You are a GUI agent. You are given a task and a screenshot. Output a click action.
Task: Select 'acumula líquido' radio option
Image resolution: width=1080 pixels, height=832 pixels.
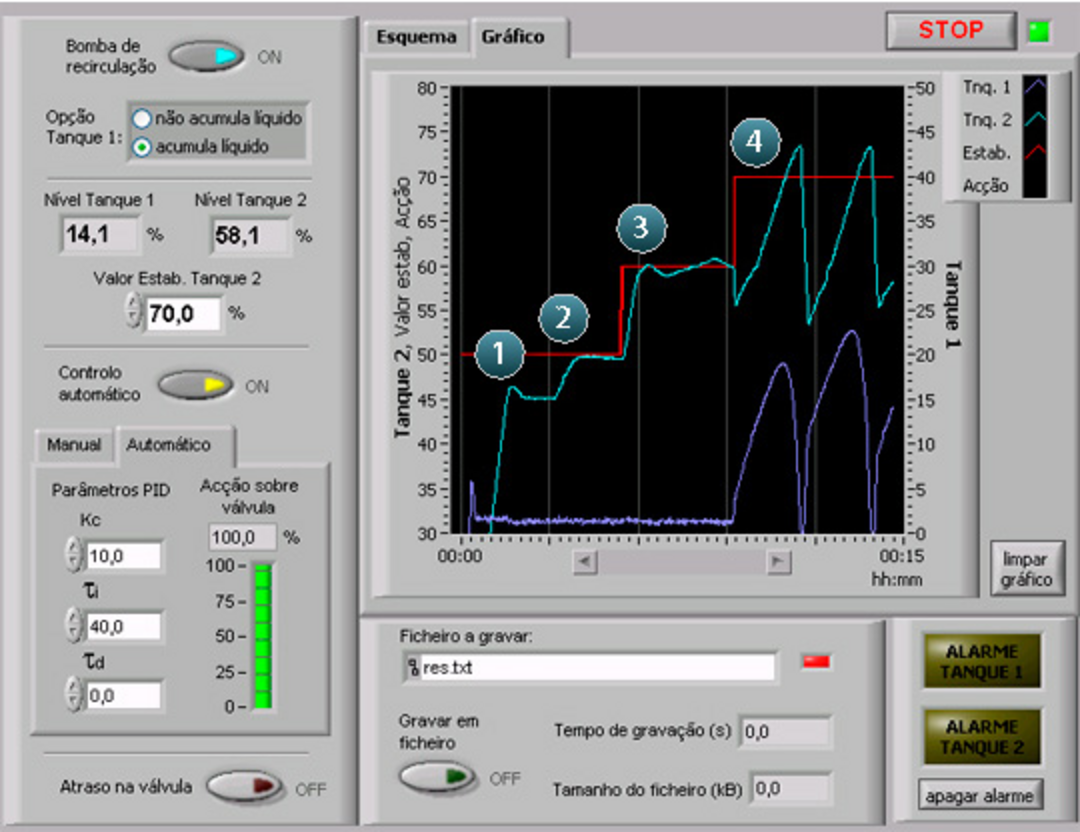pyautogui.click(x=143, y=146)
